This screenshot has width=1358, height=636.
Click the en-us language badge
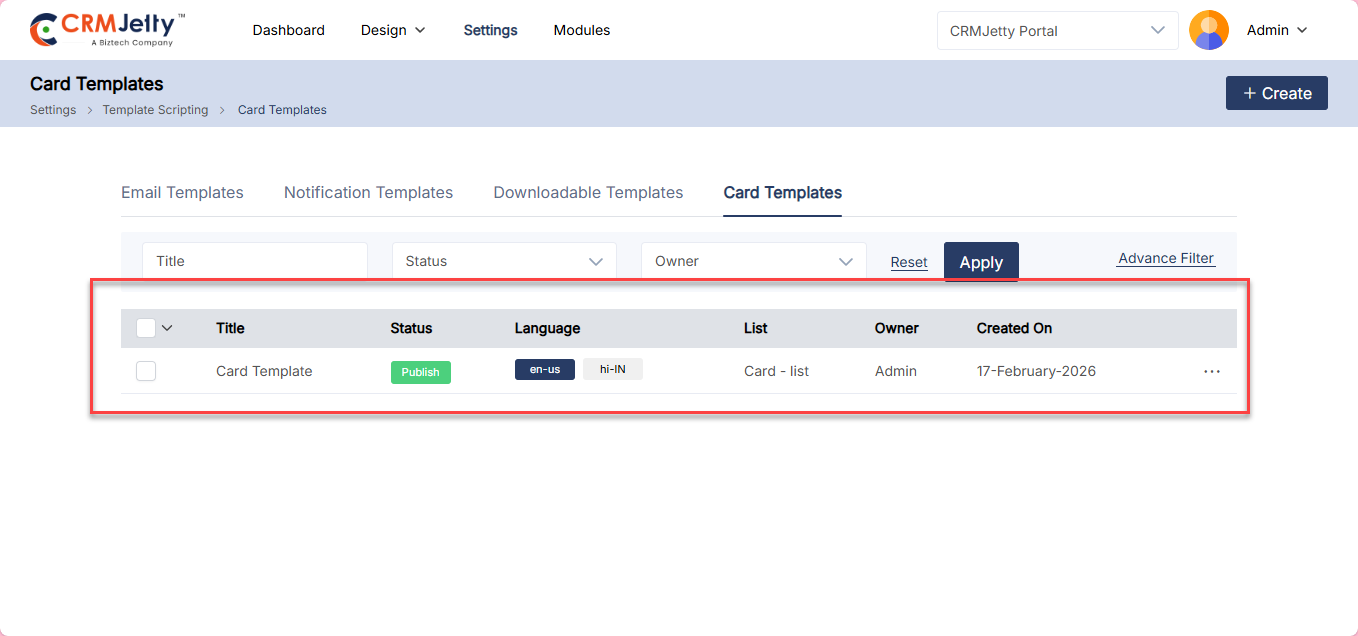(544, 370)
